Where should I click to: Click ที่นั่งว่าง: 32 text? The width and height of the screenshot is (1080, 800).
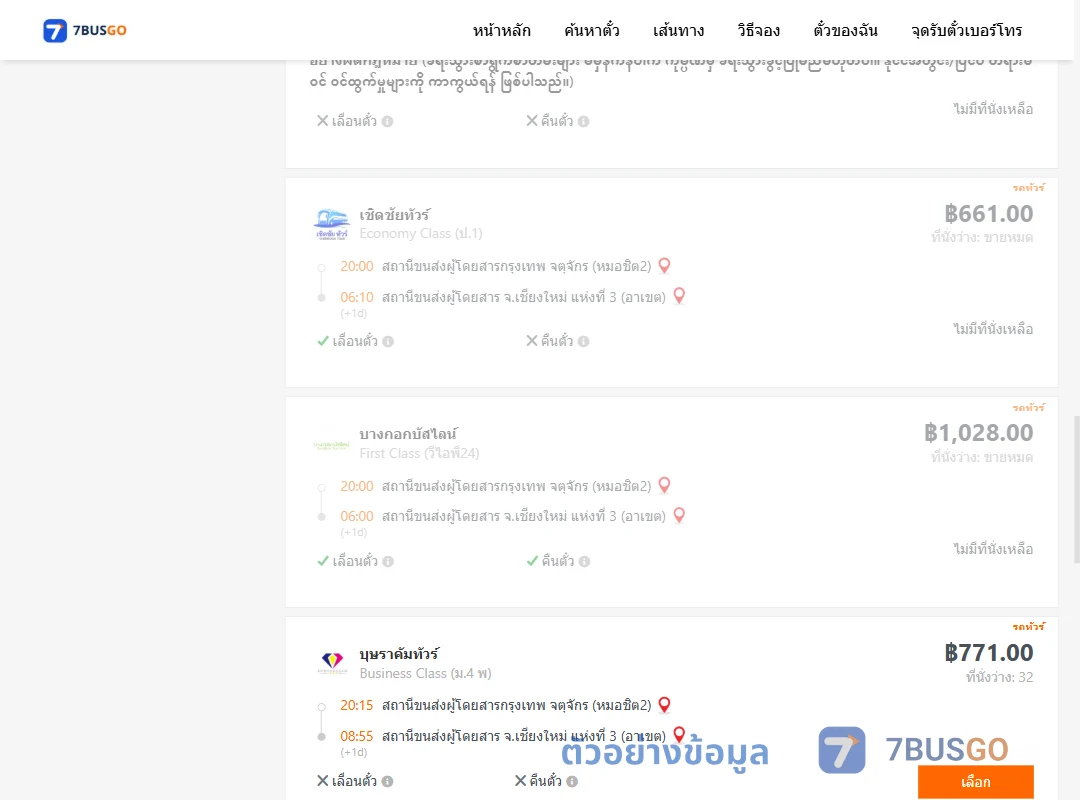coord(999,677)
